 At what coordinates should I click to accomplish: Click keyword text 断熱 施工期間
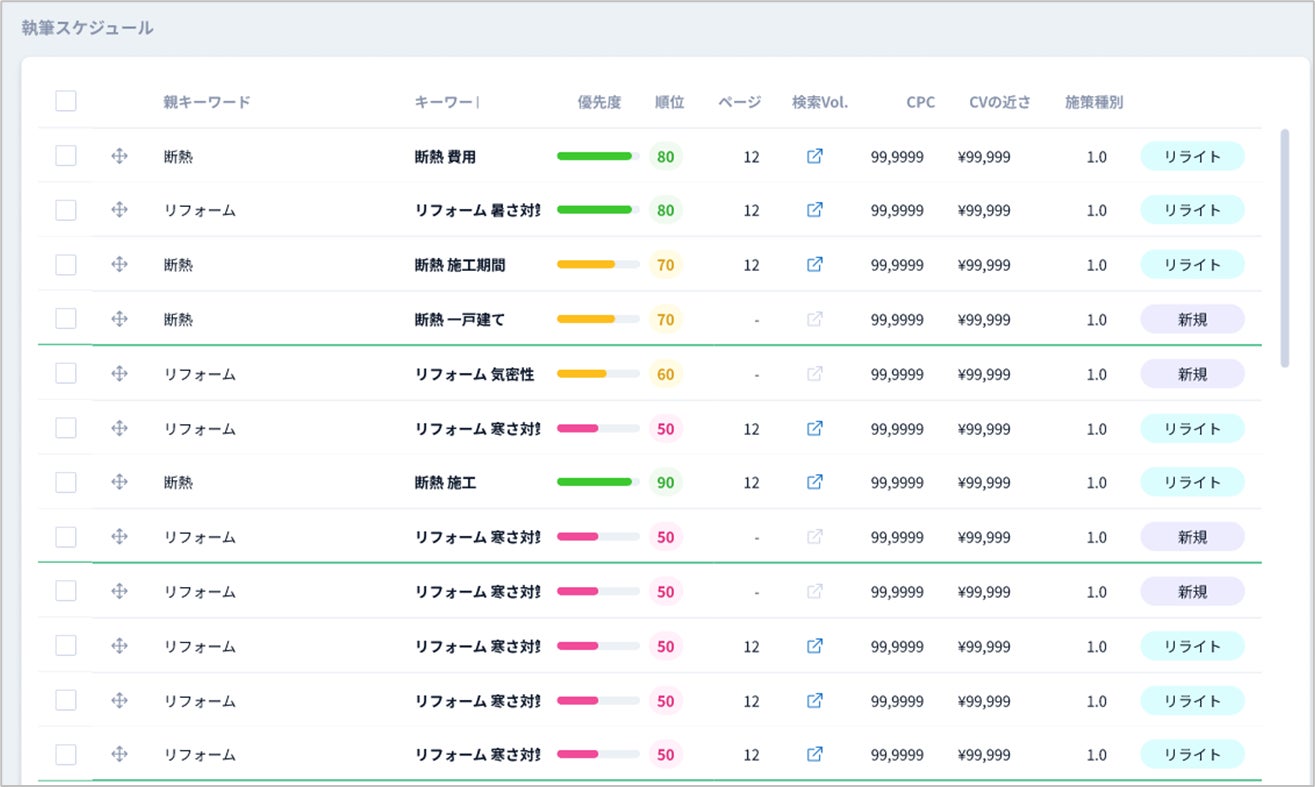coord(460,265)
